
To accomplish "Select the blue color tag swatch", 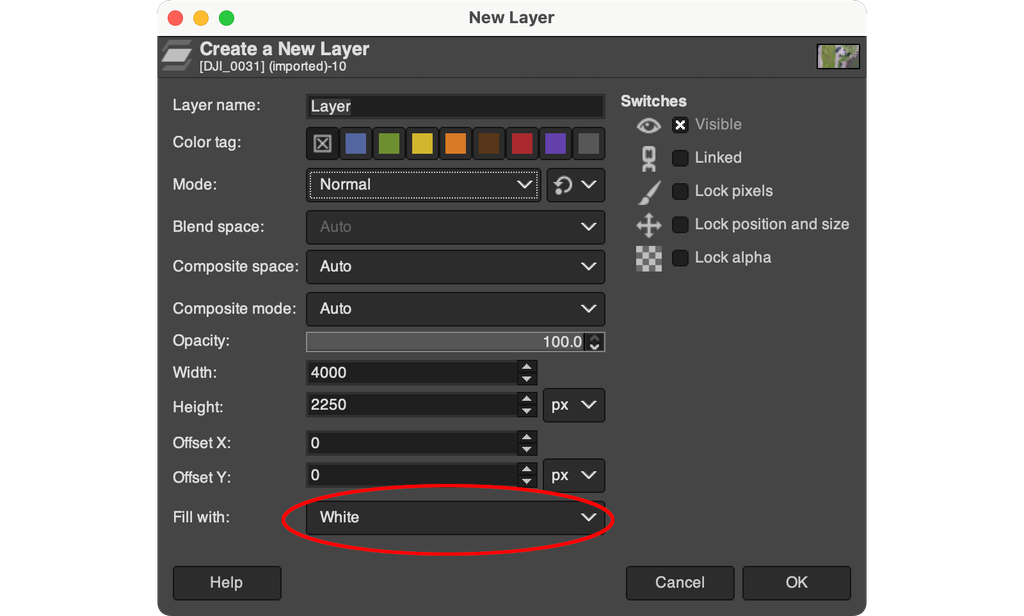I will click(x=355, y=143).
